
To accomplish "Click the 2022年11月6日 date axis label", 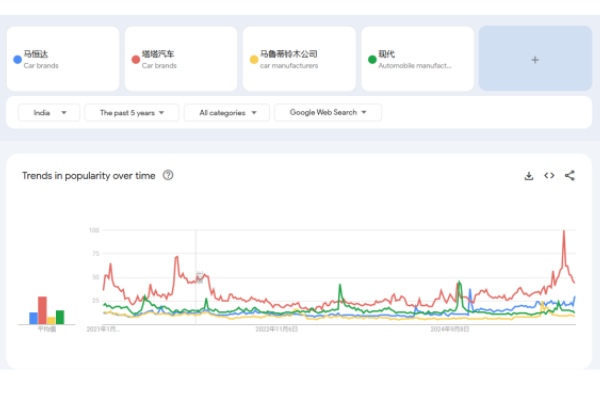I will [277, 329].
